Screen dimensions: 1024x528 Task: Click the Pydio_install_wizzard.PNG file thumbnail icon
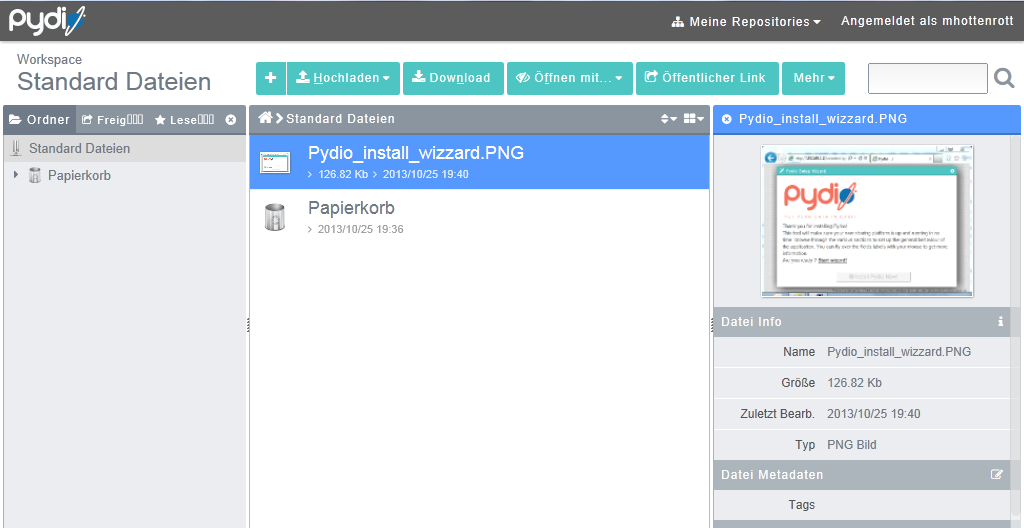[275, 162]
